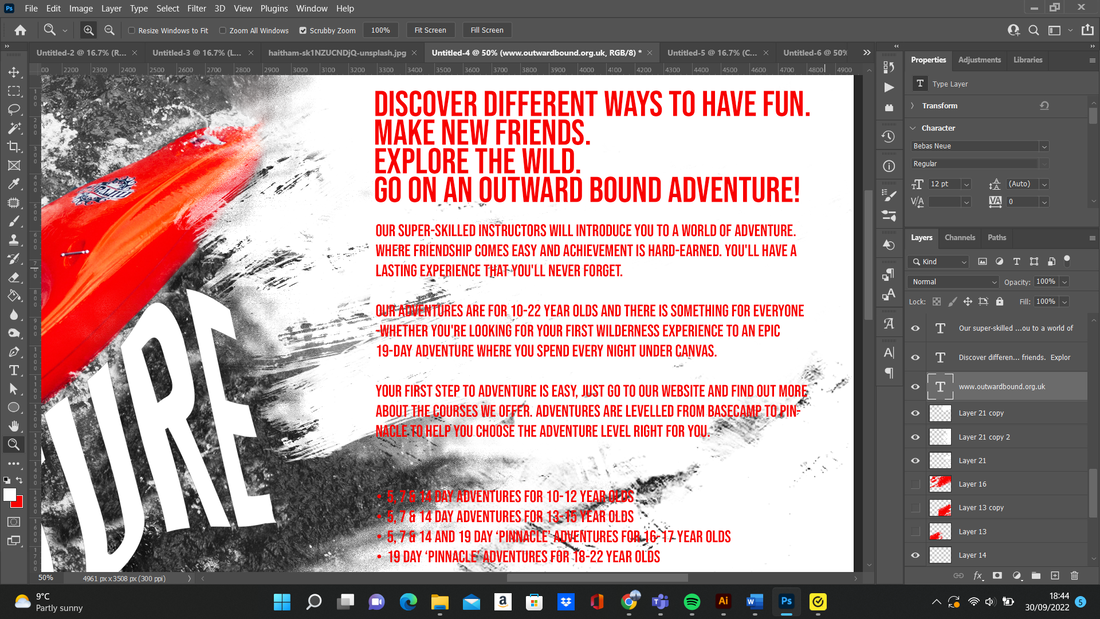Screen dimensions: 1100x619
Task: Hide Layer 21 copy 2
Action: coord(915,437)
